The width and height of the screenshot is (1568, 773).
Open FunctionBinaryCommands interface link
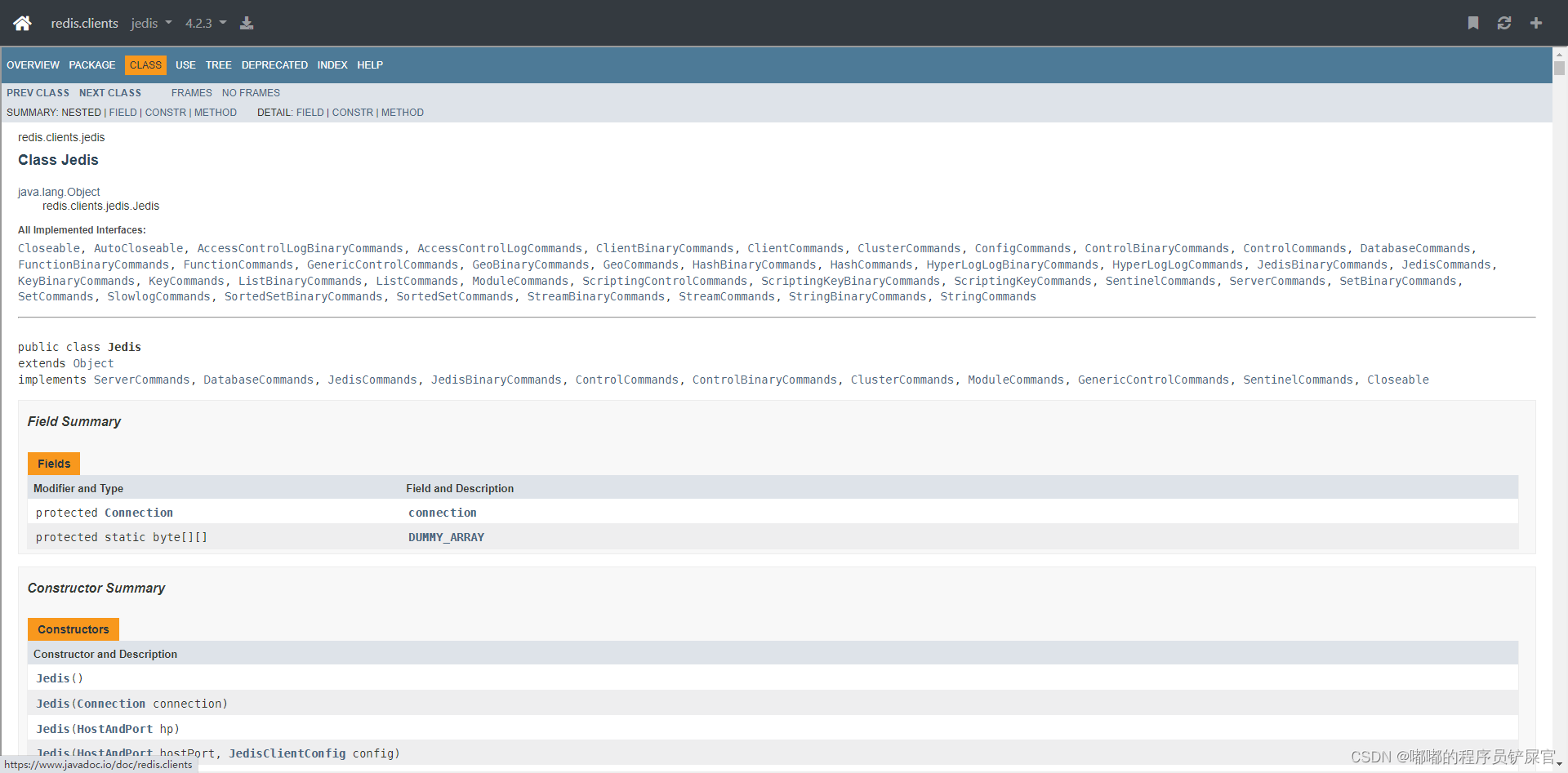point(93,265)
